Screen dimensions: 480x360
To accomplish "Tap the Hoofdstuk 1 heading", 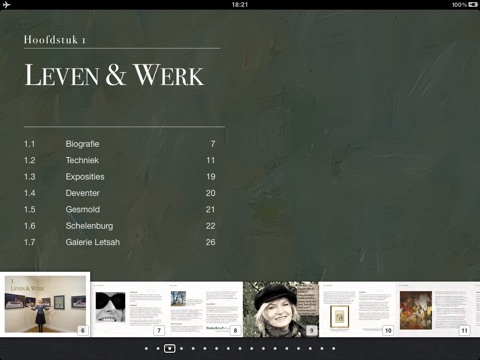I will pos(55,40).
